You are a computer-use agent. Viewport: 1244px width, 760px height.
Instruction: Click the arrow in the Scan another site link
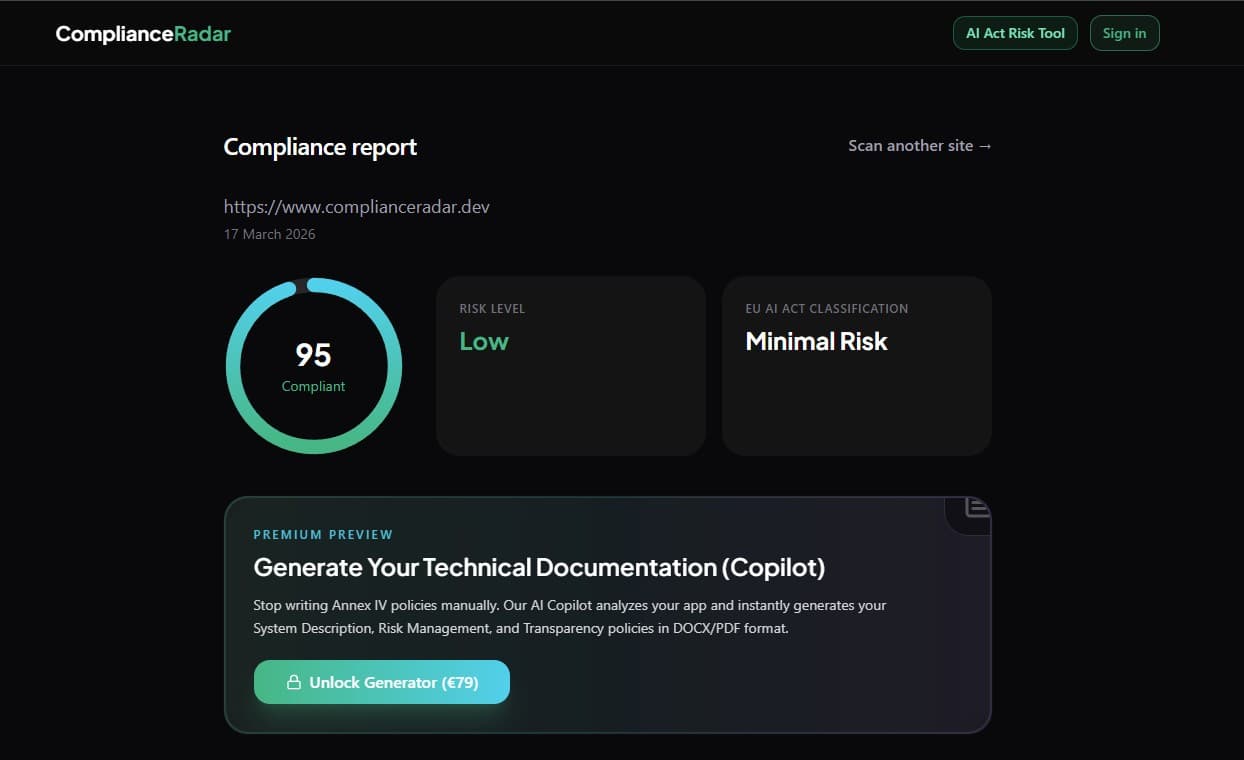[x=985, y=145]
